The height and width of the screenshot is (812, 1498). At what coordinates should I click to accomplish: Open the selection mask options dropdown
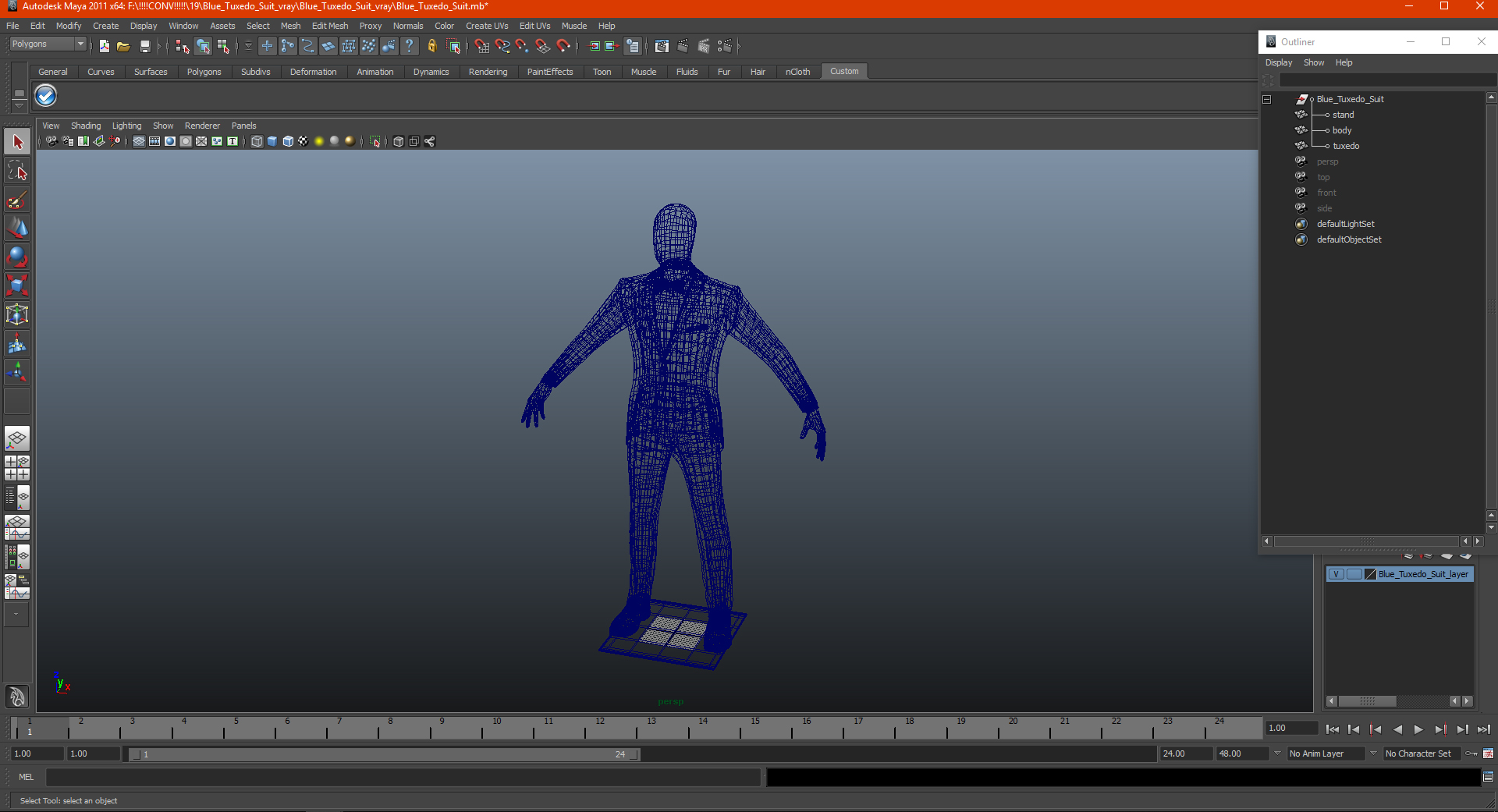(x=248, y=47)
